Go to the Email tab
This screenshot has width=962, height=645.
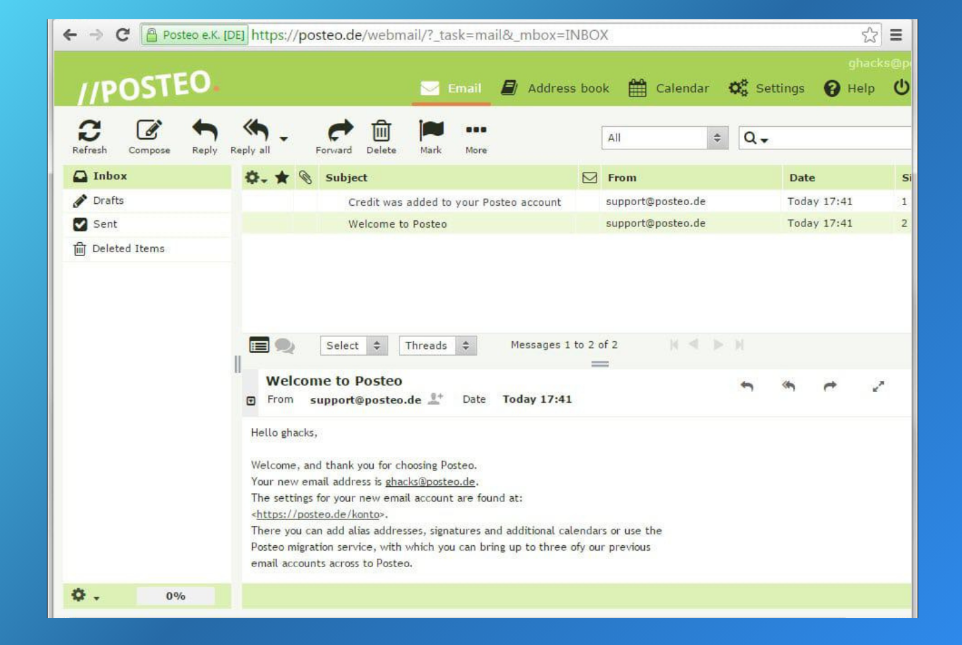pos(451,88)
